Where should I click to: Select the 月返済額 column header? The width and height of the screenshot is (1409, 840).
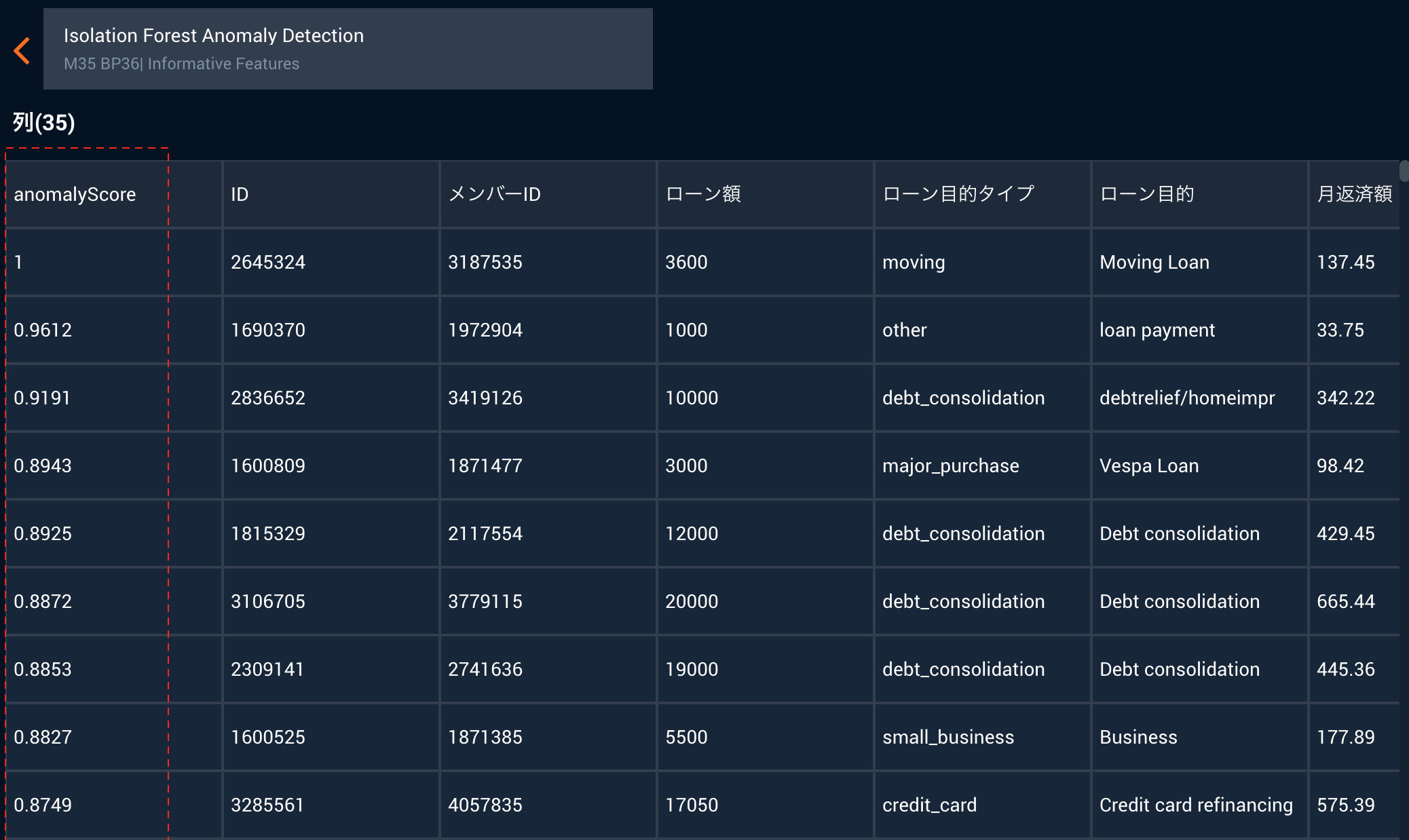pos(1353,194)
